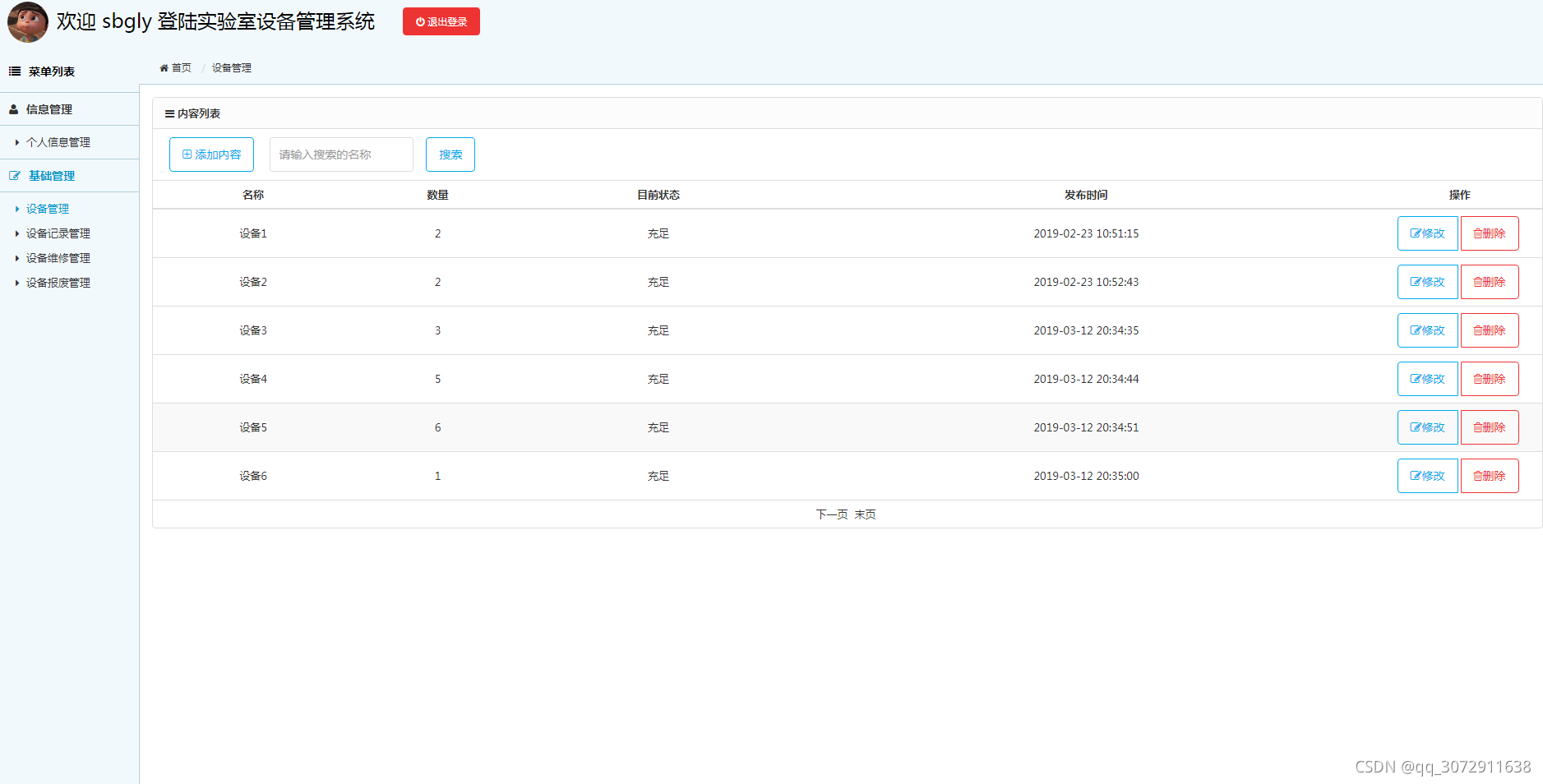Screen dimensions: 1543x784
Task: Click 修改 for 设备1
Action: click(x=1428, y=233)
